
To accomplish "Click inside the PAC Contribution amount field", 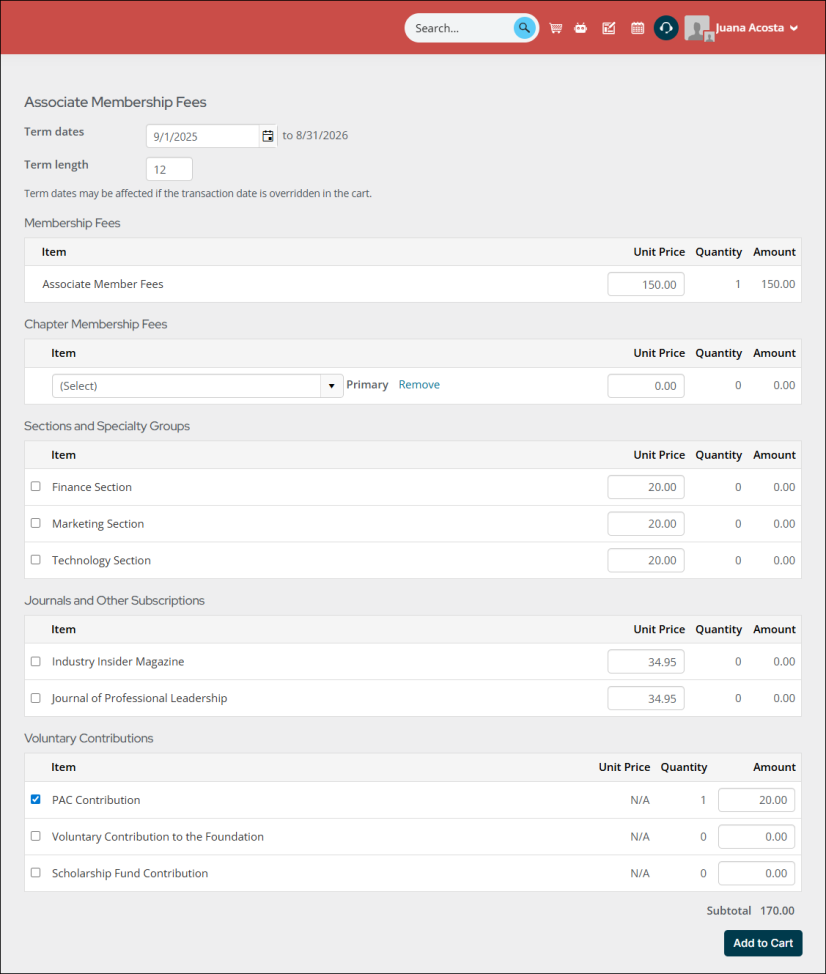I will (x=755, y=799).
